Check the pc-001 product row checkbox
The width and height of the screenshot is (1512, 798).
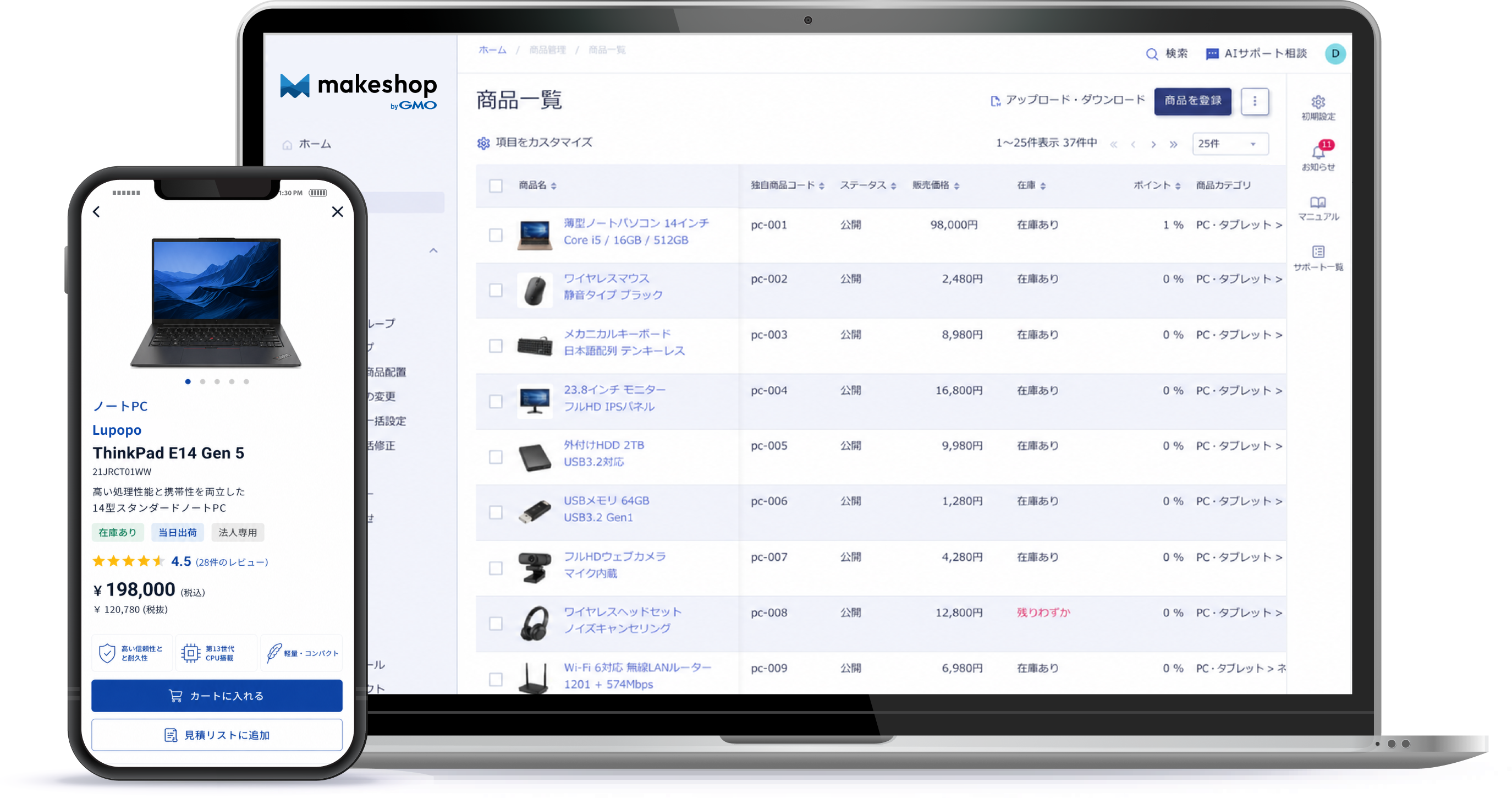[x=496, y=235]
